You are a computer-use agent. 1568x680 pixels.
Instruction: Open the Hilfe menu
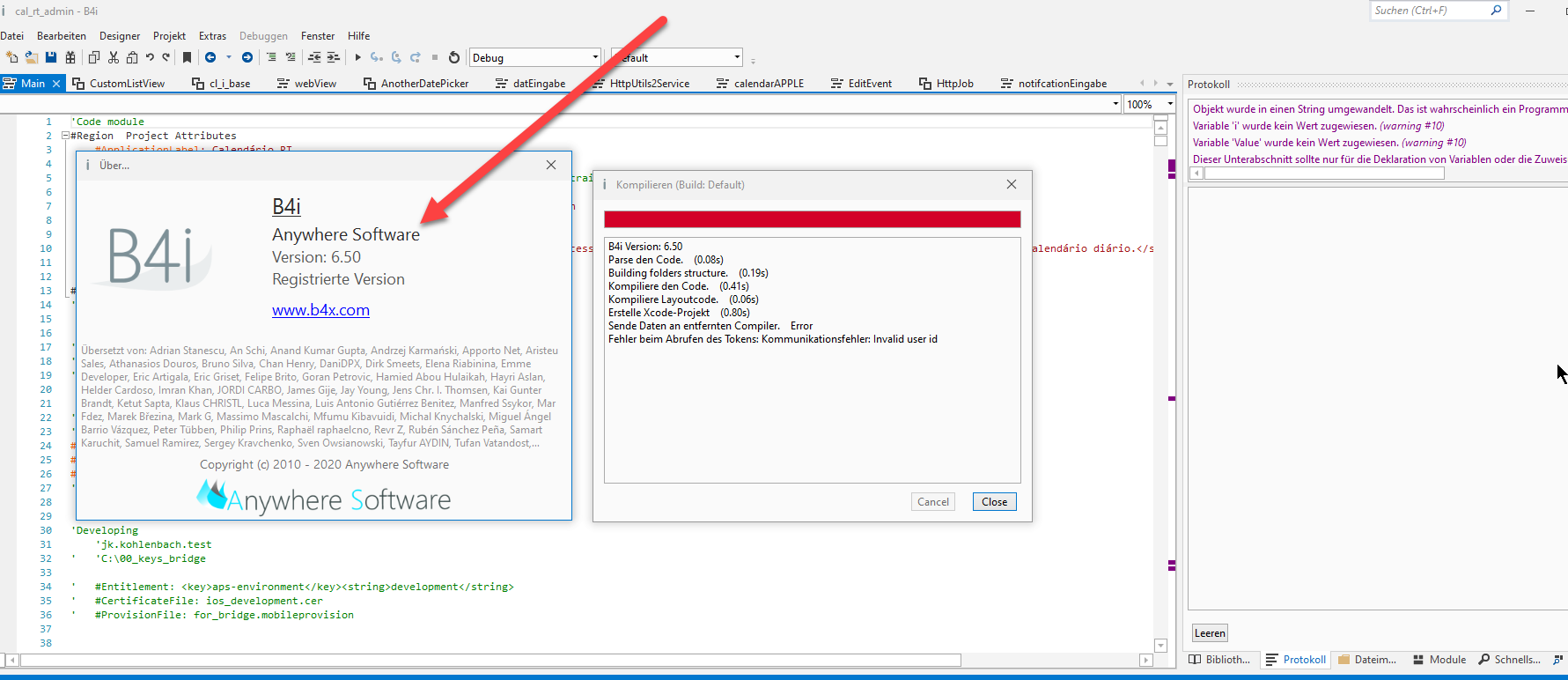(358, 36)
